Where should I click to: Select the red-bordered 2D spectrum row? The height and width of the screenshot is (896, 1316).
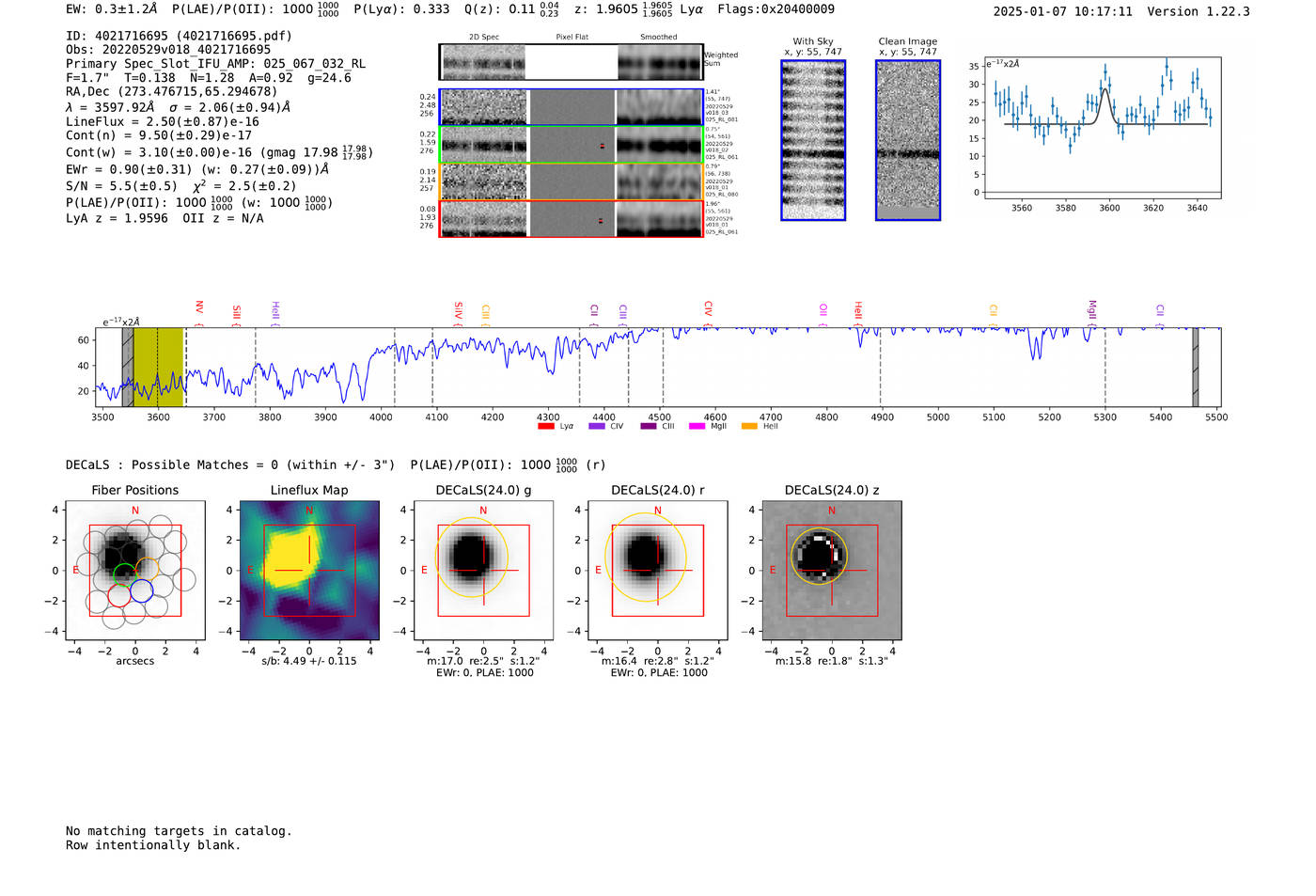pos(572,219)
